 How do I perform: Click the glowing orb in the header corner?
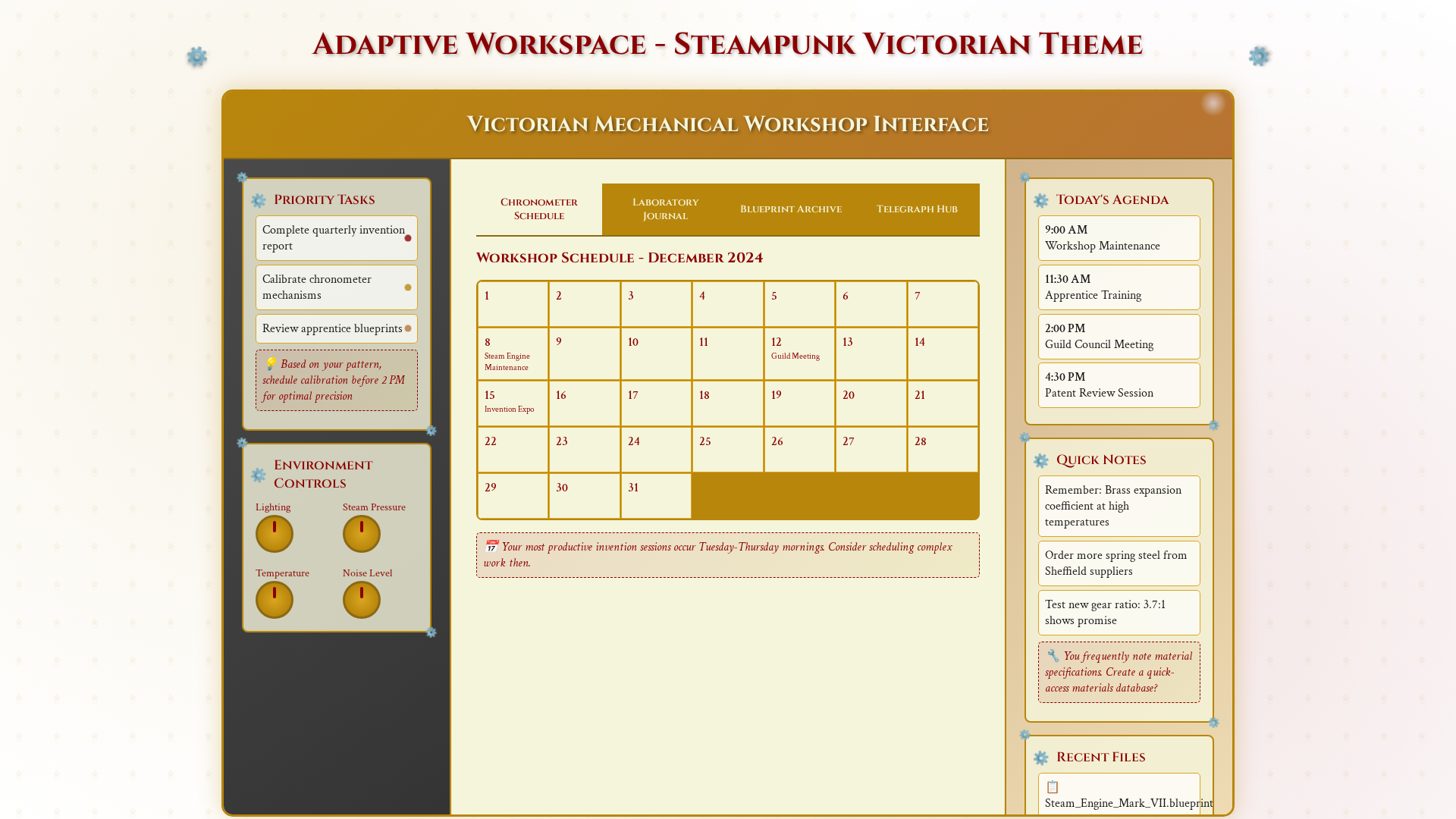1213,103
